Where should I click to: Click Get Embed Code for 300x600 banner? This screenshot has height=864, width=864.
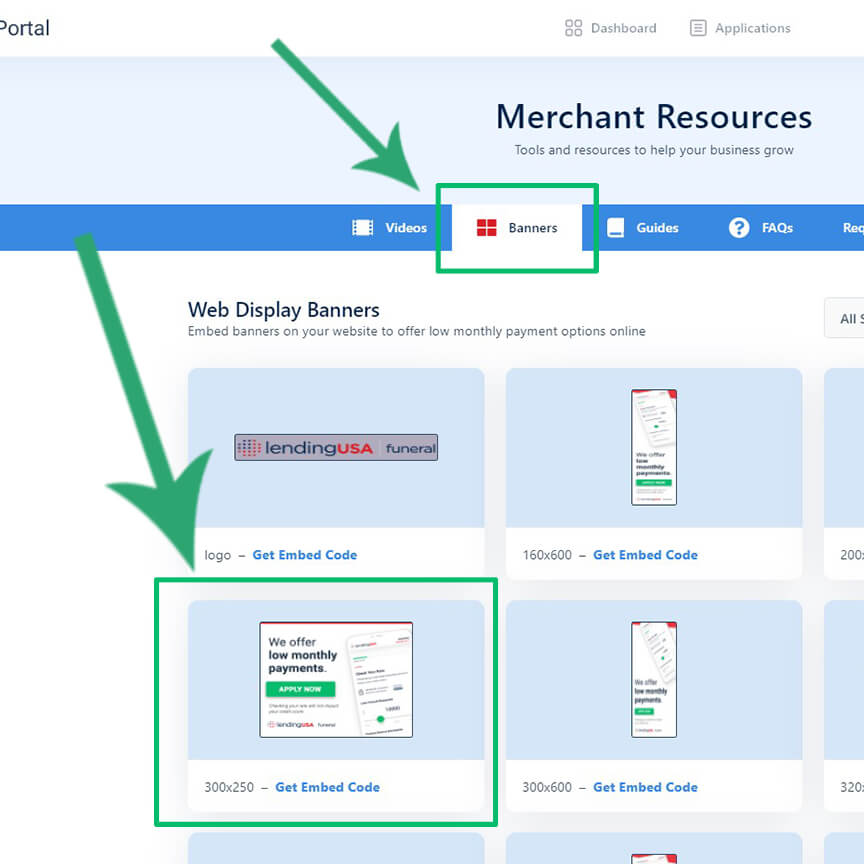[645, 787]
